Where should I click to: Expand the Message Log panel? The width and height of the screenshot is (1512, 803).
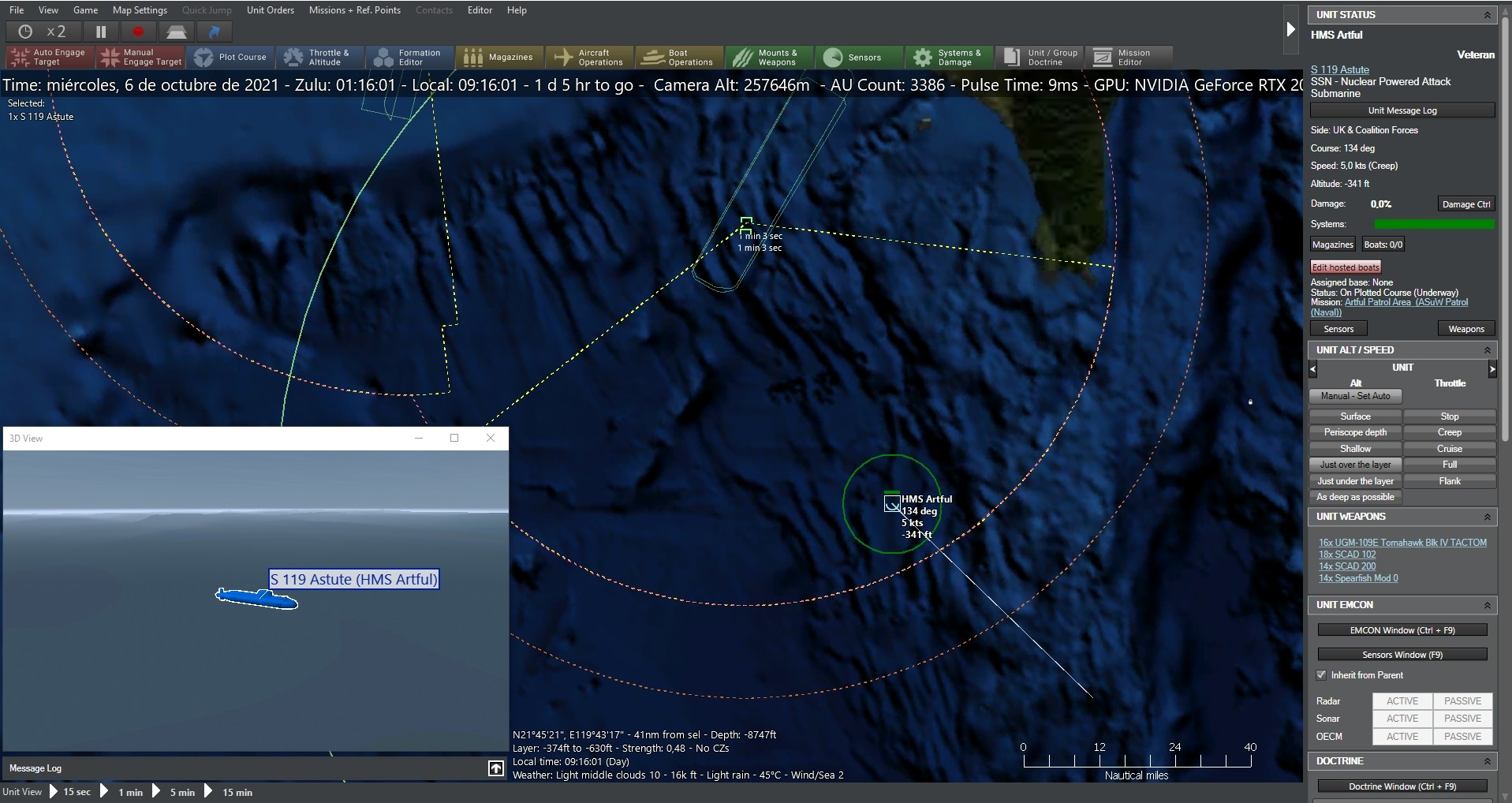495,768
